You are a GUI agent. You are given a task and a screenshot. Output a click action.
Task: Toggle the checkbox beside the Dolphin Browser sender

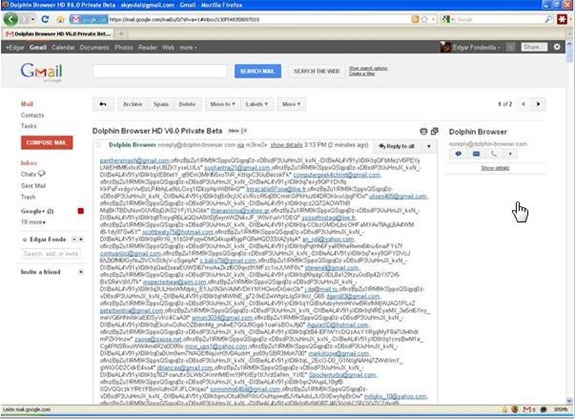98,145
